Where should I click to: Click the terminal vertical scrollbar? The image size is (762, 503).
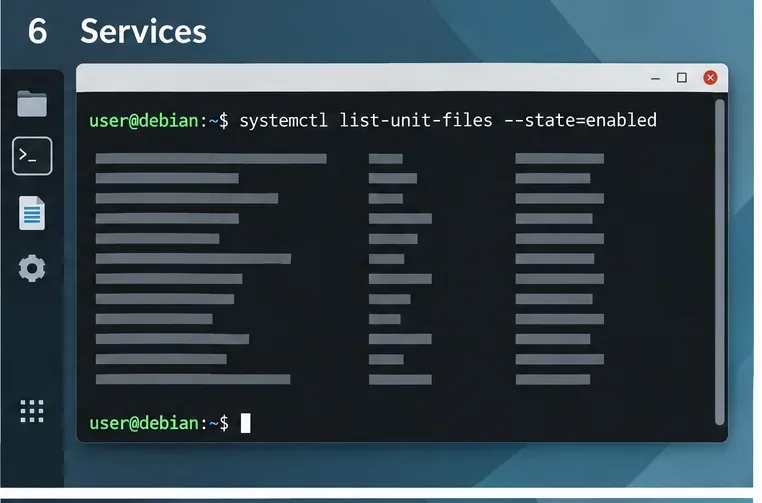point(720,262)
